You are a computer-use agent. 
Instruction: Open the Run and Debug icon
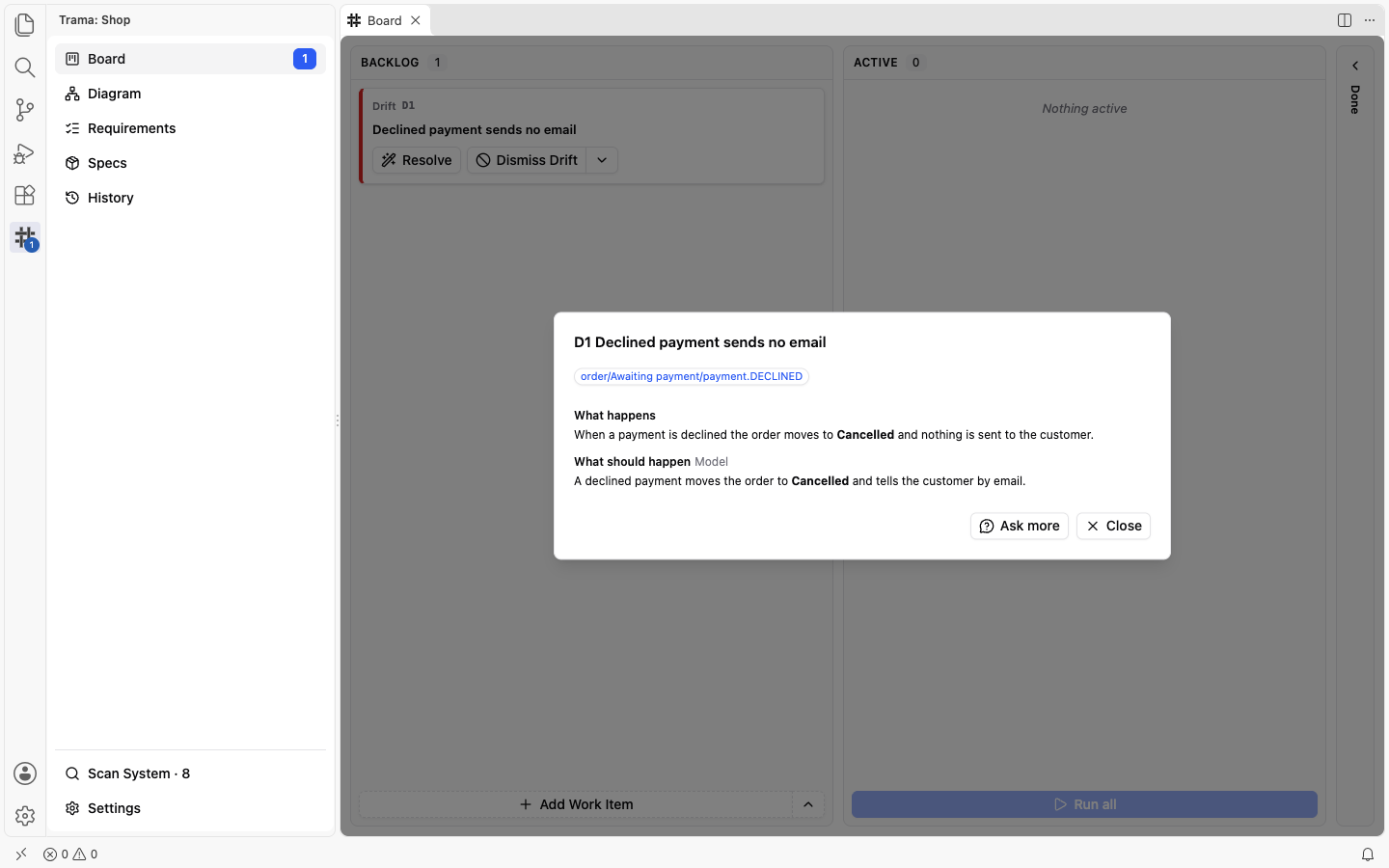click(x=25, y=152)
